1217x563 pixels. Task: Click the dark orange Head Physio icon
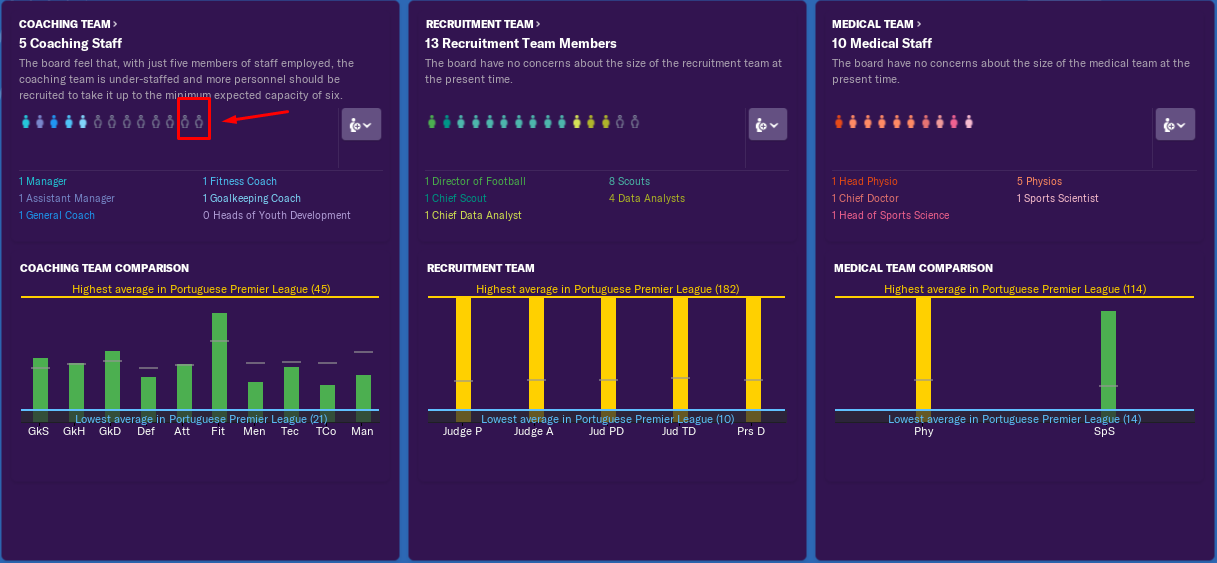coord(839,123)
